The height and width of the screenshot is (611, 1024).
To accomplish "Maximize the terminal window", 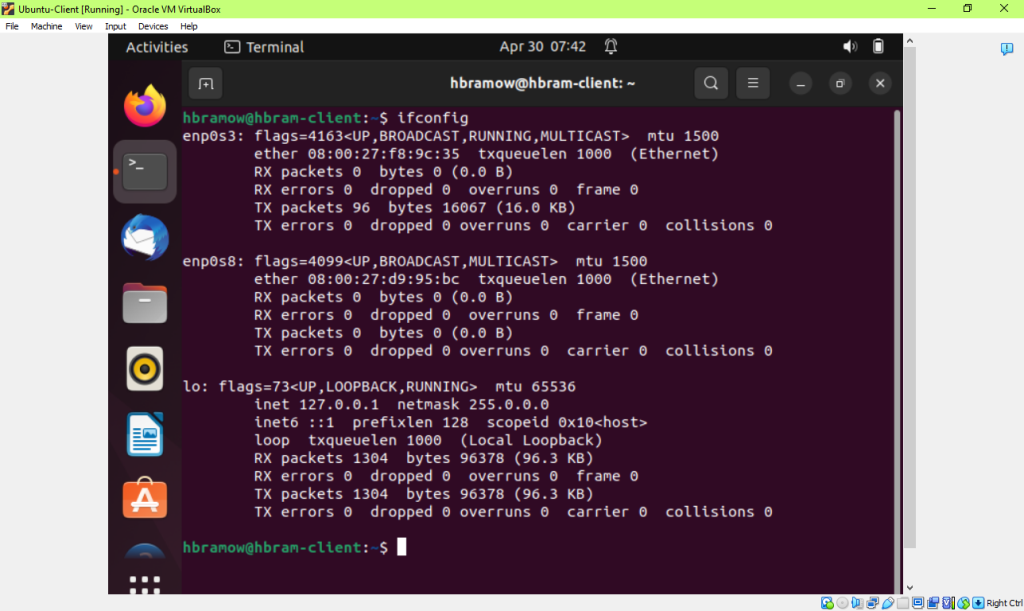I will pos(840,84).
